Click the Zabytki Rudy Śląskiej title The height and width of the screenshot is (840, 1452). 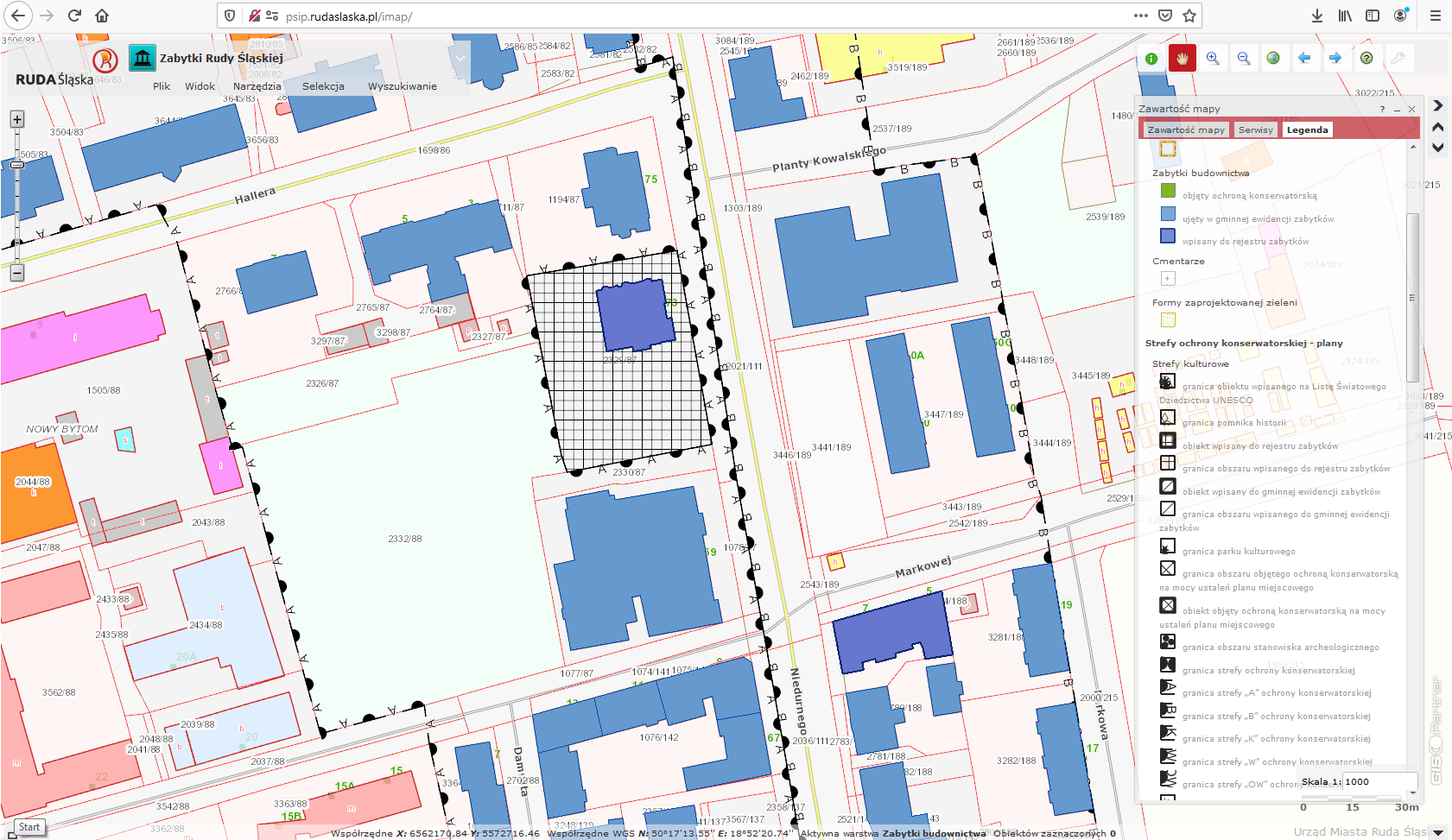coord(221,58)
